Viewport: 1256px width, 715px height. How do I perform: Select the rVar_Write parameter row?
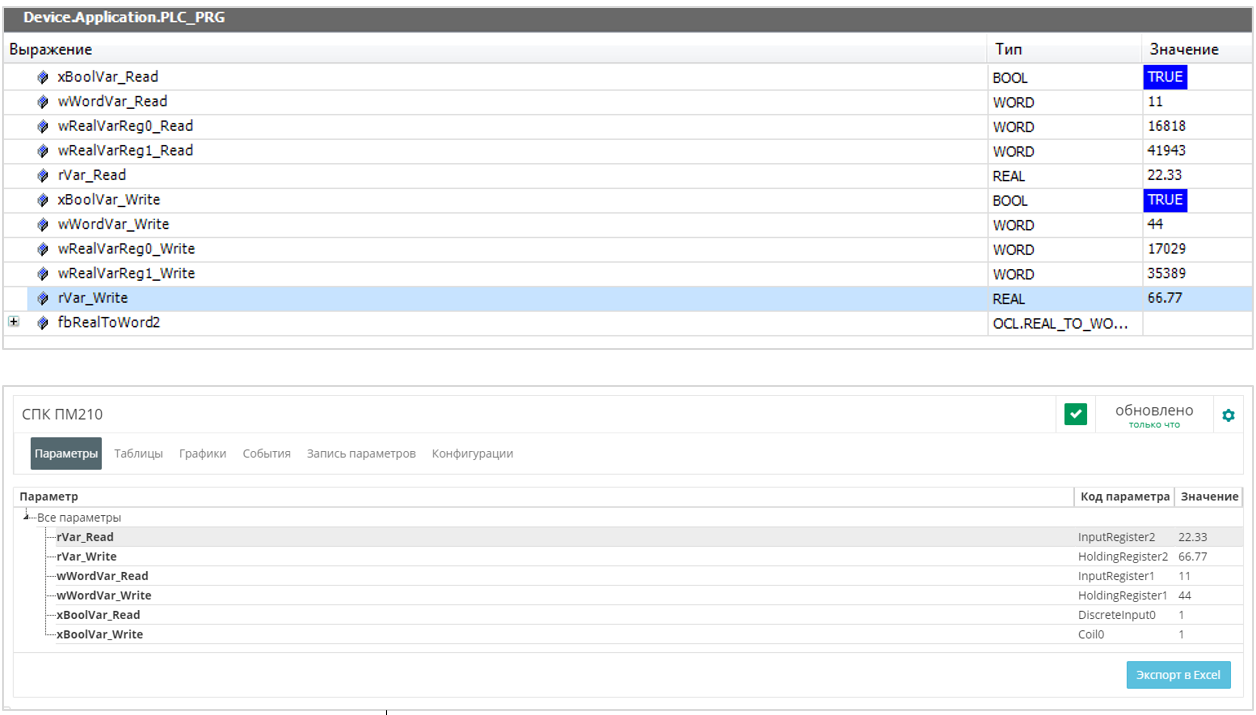point(87,557)
